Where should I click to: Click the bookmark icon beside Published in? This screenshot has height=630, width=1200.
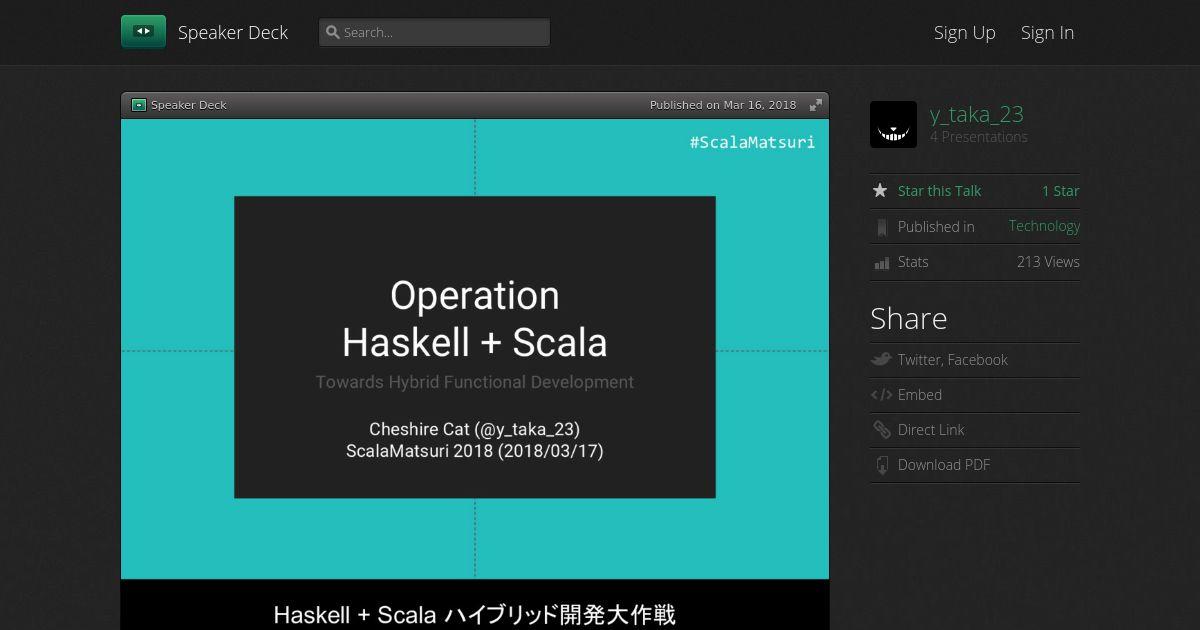pyautogui.click(x=881, y=227)
